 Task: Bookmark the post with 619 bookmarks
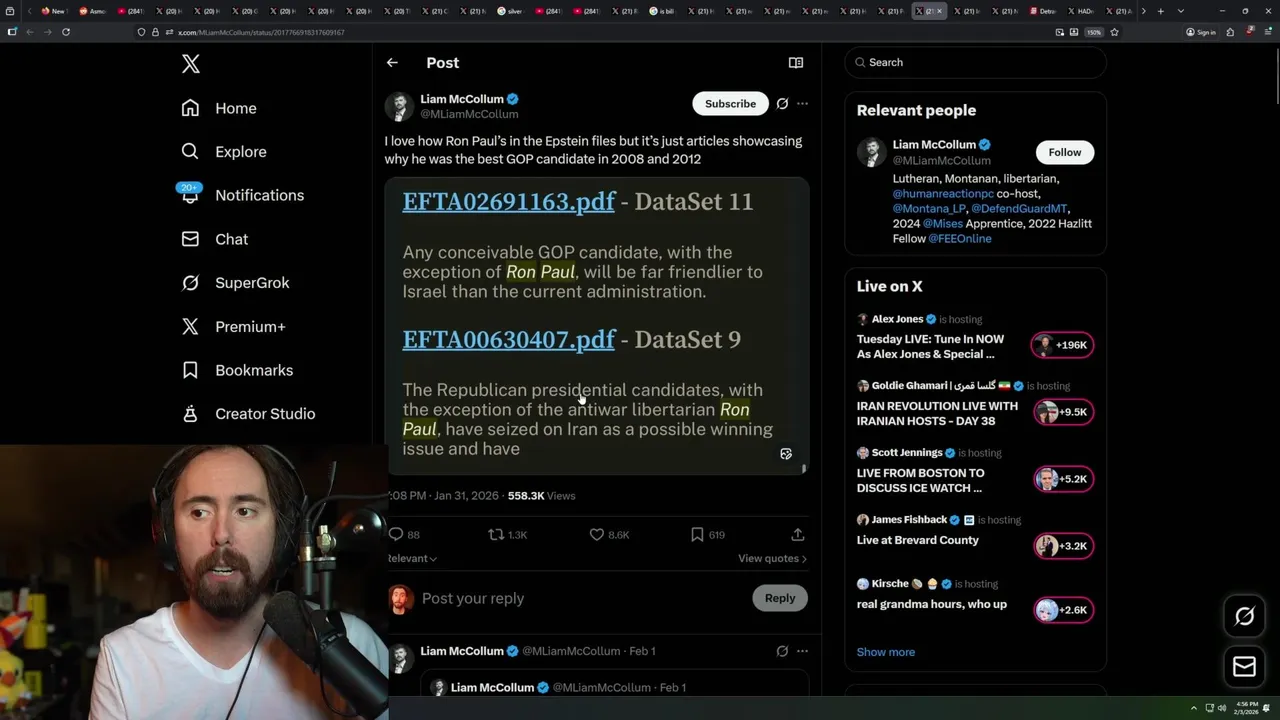coord(697,535)
